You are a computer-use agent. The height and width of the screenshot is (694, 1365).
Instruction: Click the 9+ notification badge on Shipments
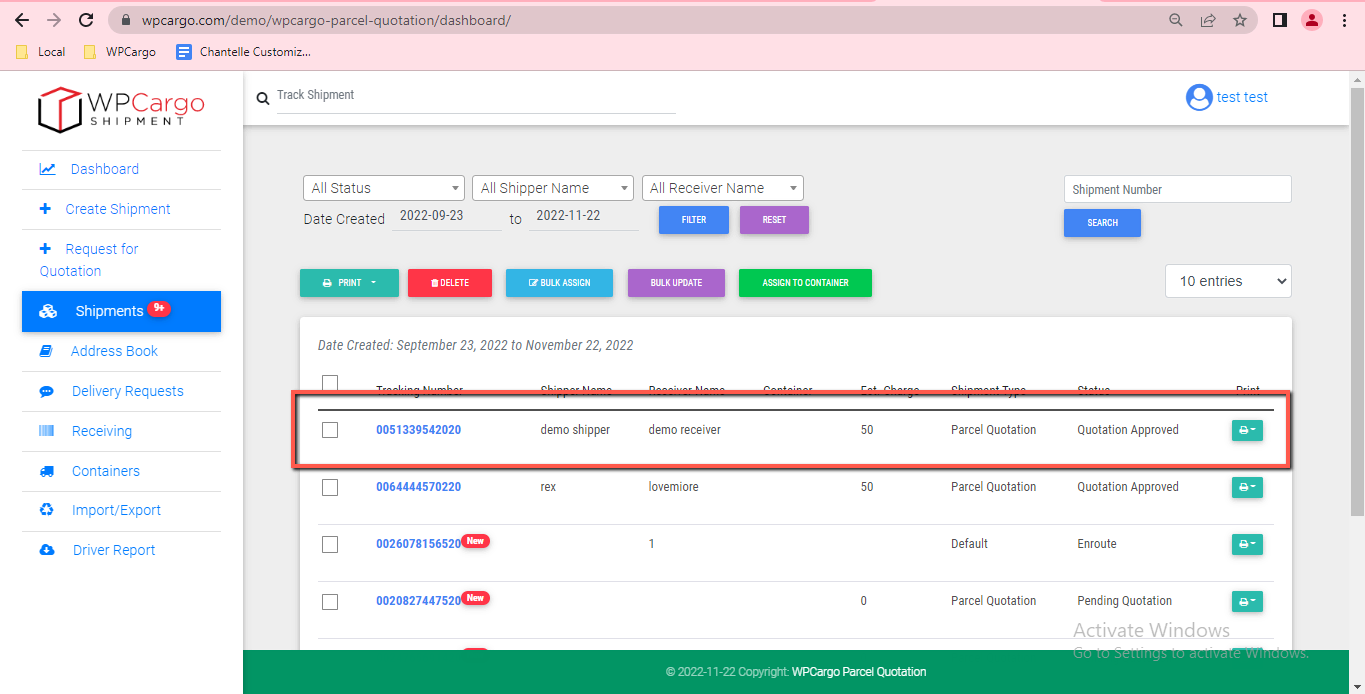[159, 309]
